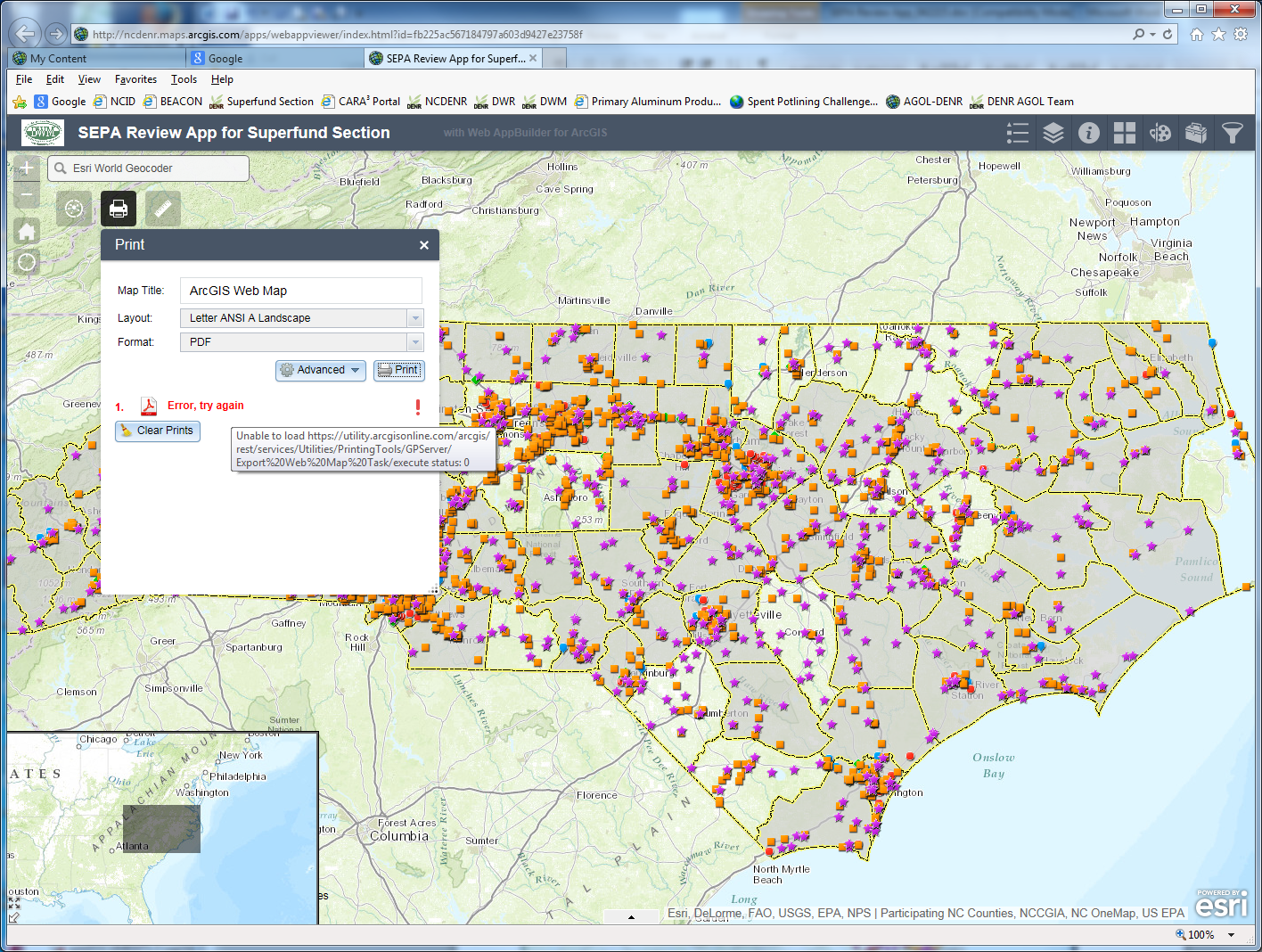This screenshot has width=1262, height=952.
Task: Open the Edit menu
Action: click(55, 79)
